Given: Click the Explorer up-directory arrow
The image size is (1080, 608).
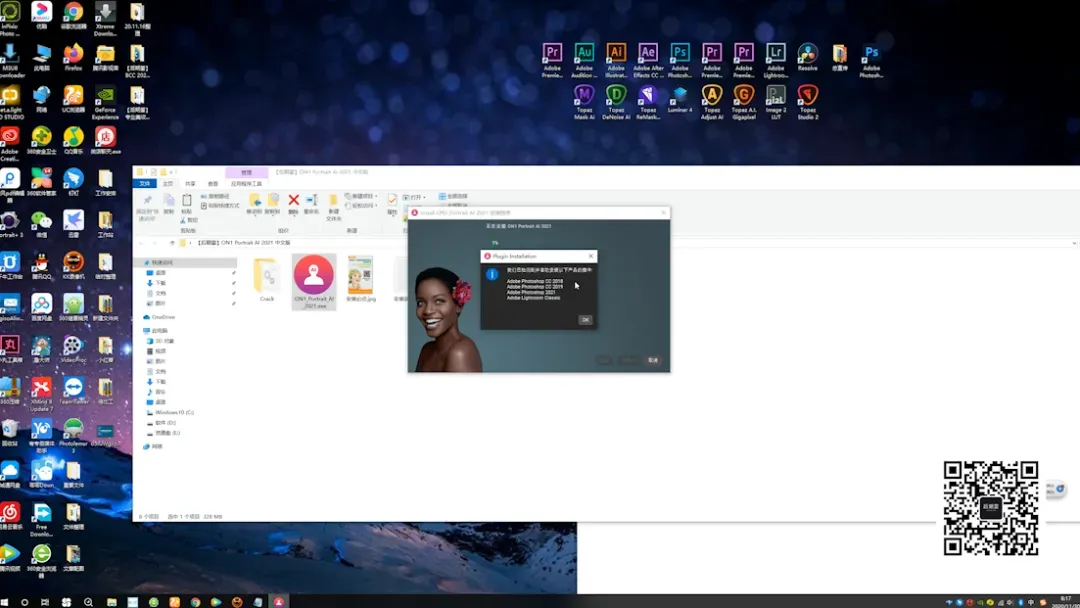Looking at the screenshot, I should click(x=172, y=243).
